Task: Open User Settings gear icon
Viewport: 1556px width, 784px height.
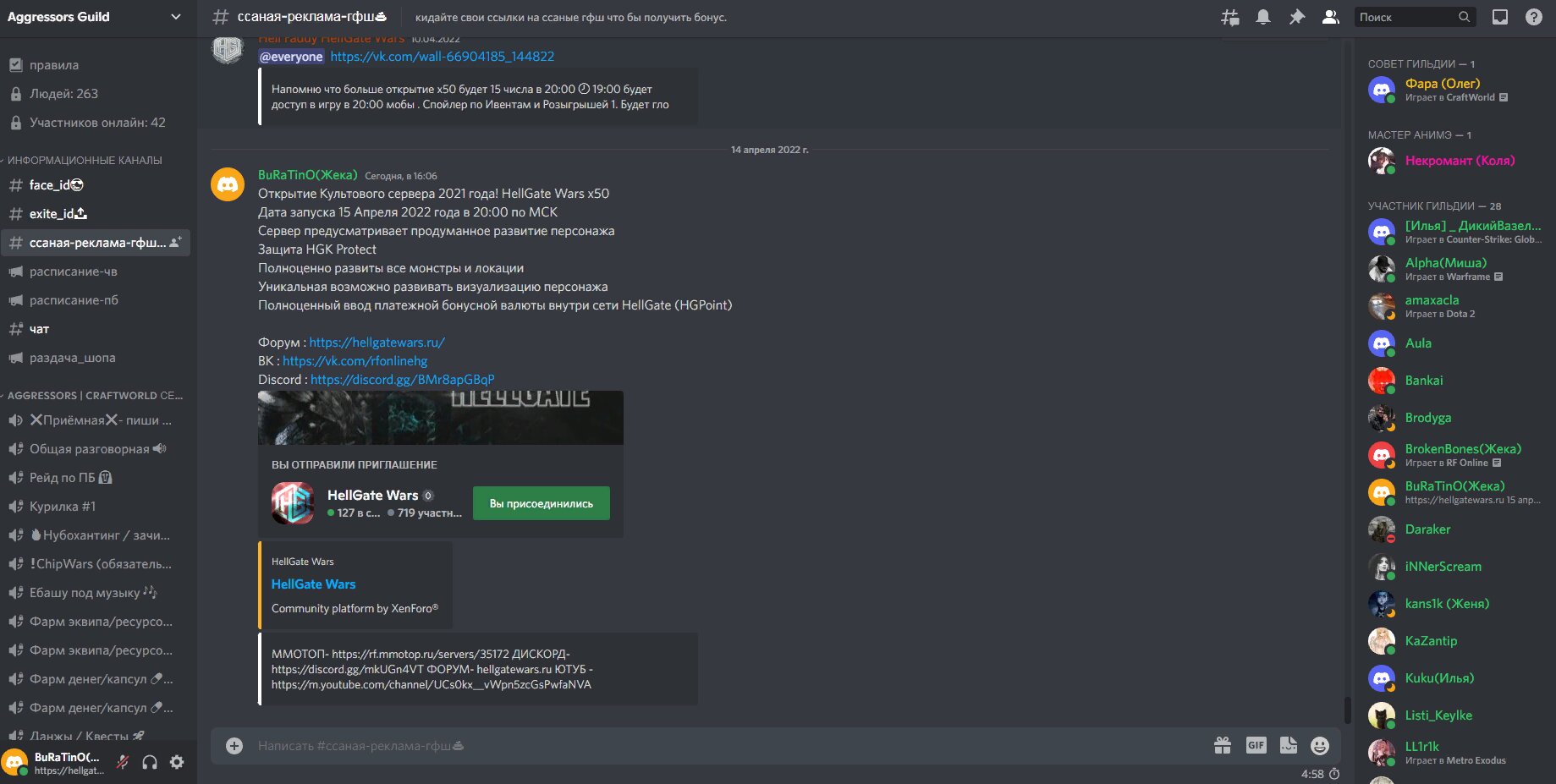Action: coord(177,762)
